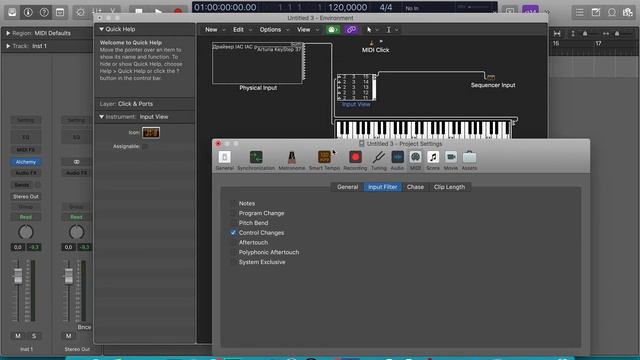Screen dimensions: 640x360
Task: Uncheck the Control Changes filter checkbox
Action: (233, 233)
